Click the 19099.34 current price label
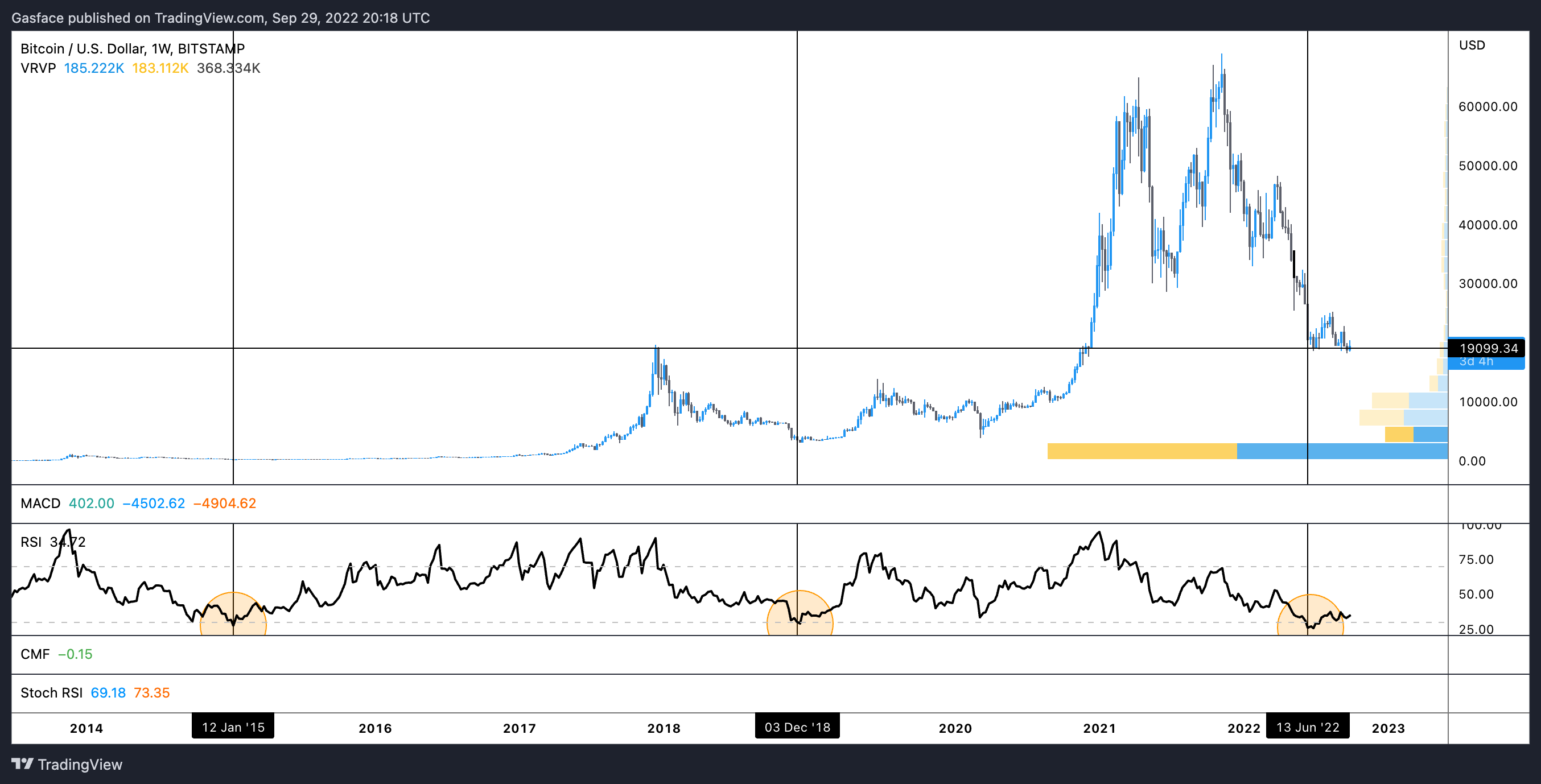This screenshot has height=784, width=1541. 1488,348
